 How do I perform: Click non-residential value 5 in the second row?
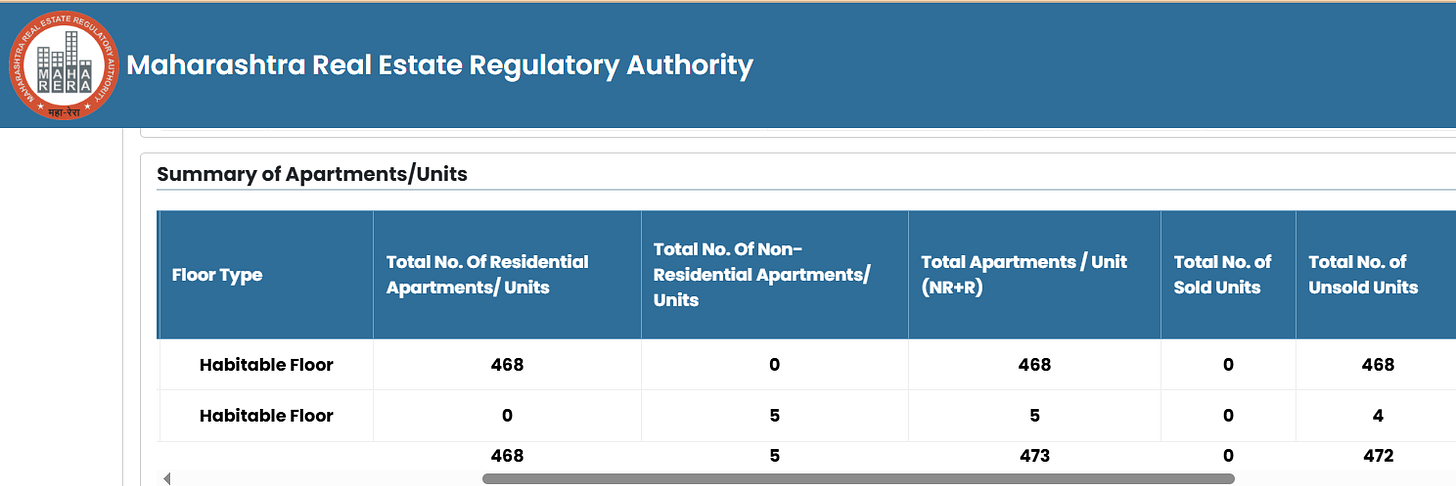tap(775, 416)
